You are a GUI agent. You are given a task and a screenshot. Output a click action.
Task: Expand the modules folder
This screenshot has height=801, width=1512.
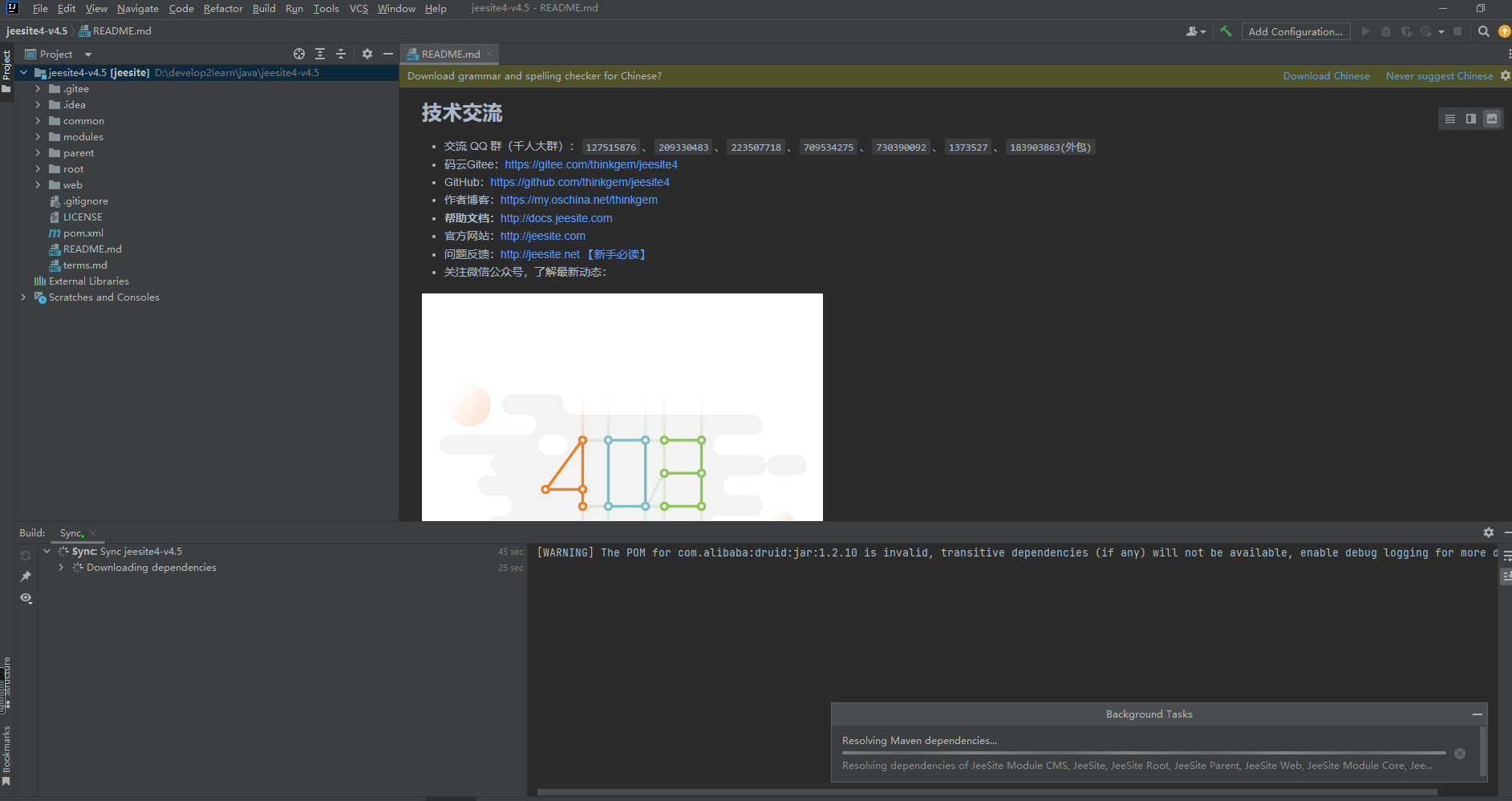(38, 137)
